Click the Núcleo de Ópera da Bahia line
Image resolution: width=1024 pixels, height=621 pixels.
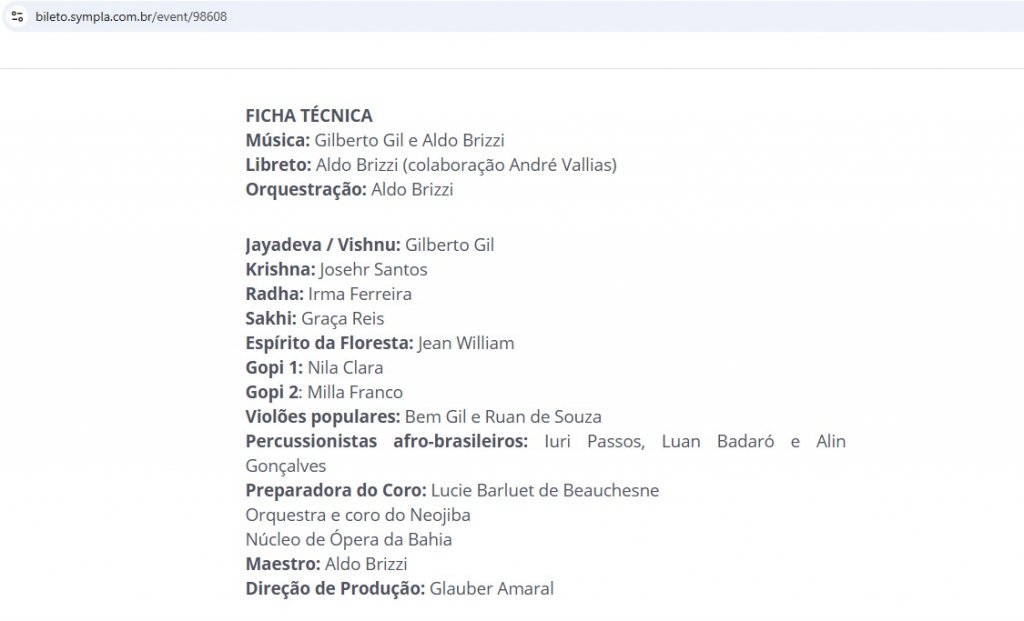point(348,540)
